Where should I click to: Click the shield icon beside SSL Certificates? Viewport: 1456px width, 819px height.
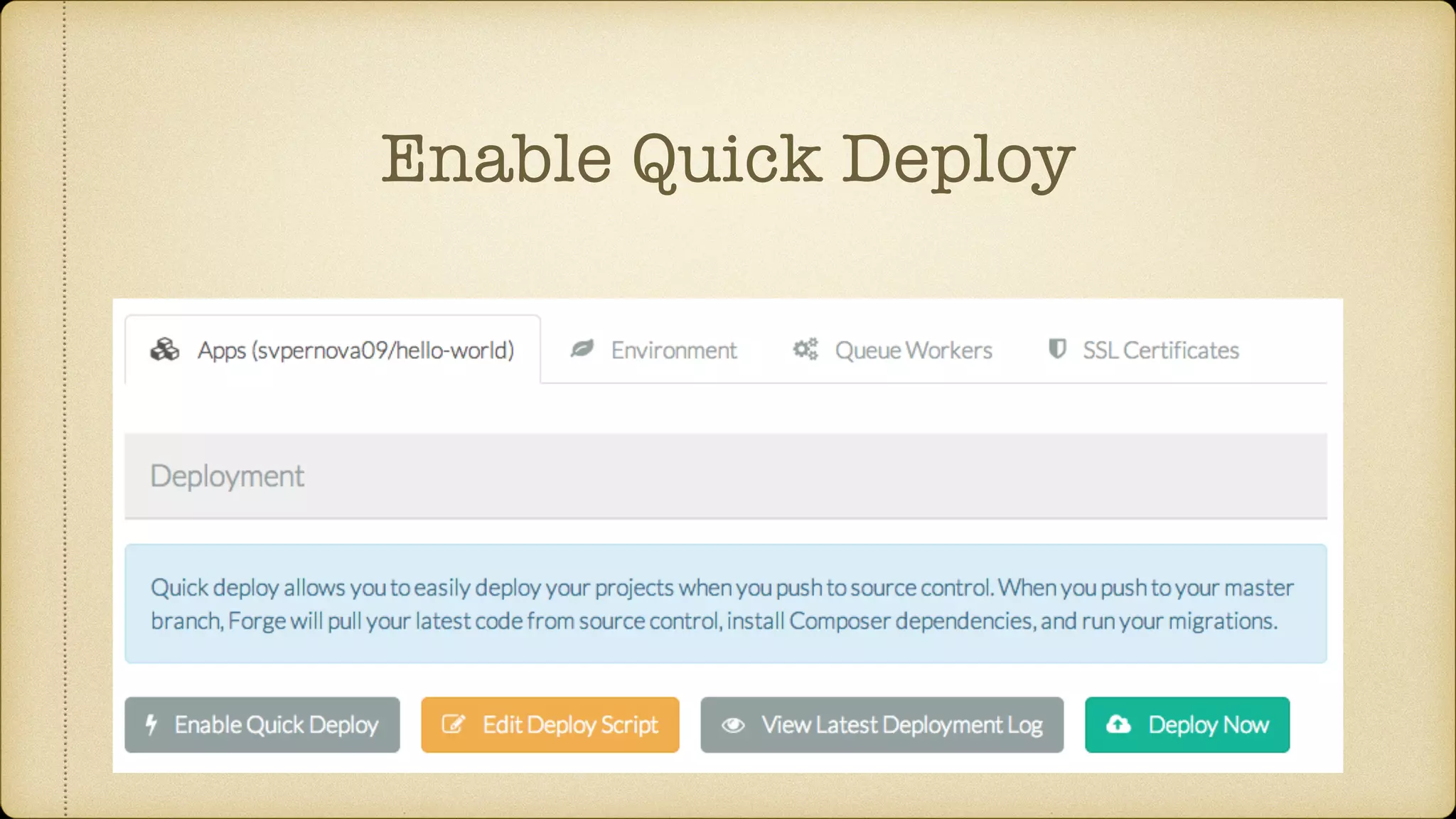1057,349
